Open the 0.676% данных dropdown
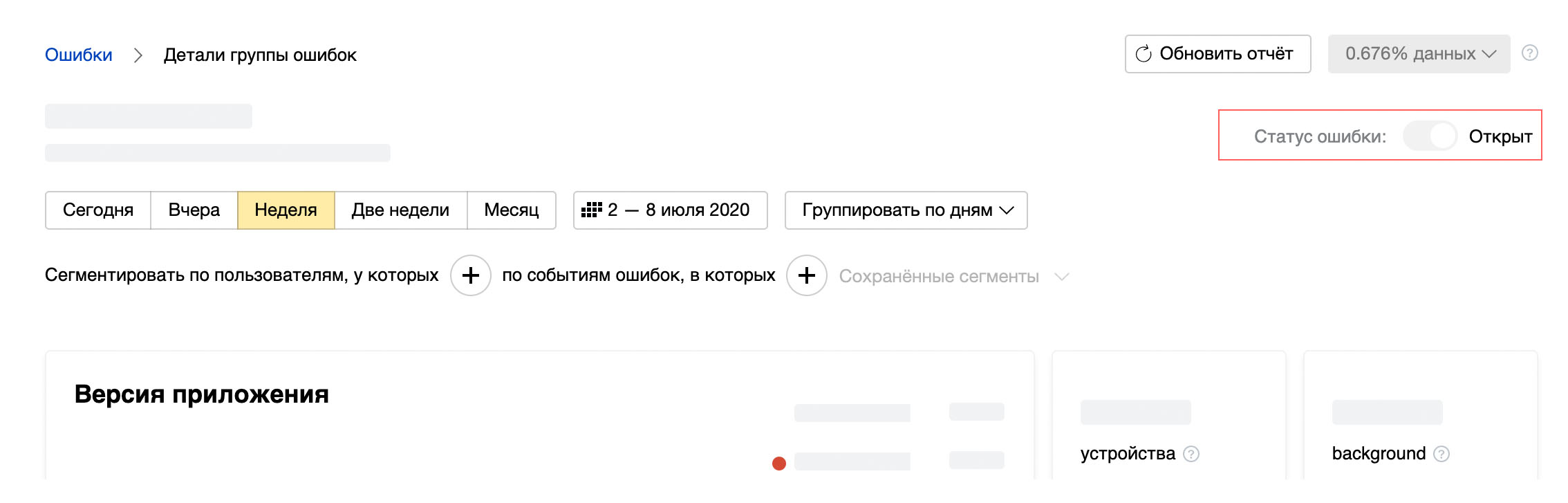Image resolution: width=1568 pixels, height=503 pixels. click(1419, 54)
